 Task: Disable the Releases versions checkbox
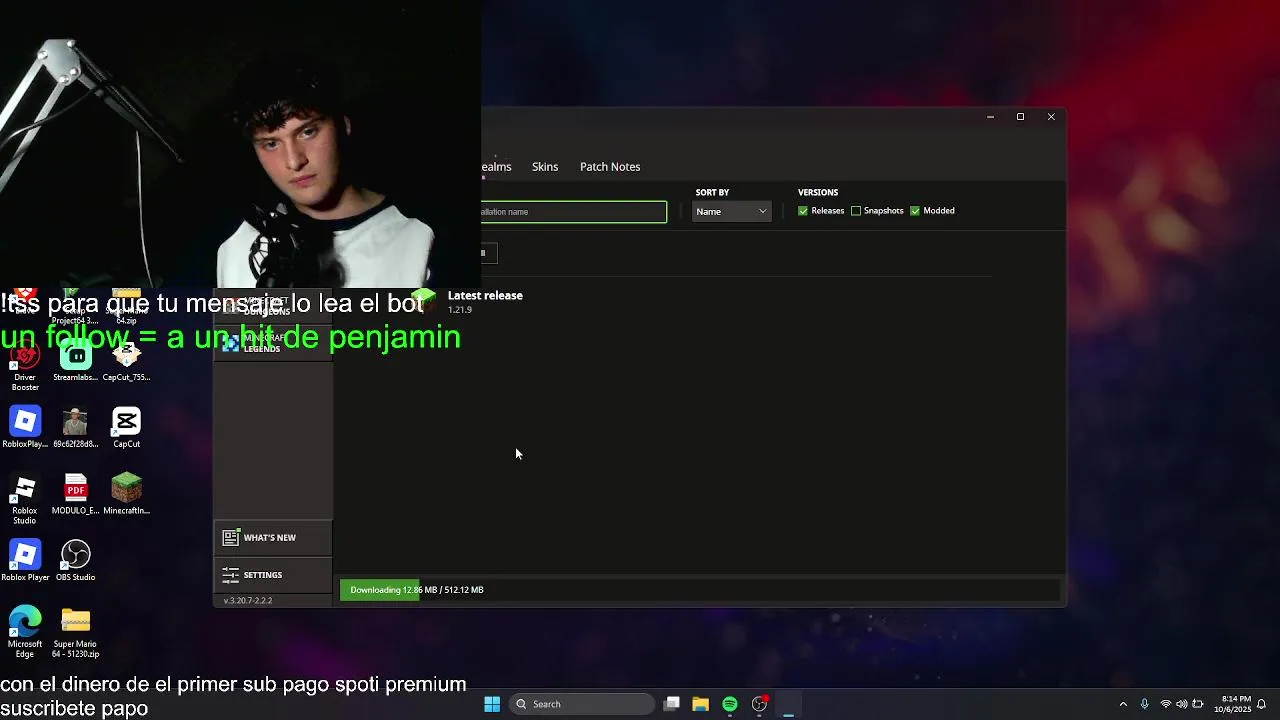coord(803,211)
